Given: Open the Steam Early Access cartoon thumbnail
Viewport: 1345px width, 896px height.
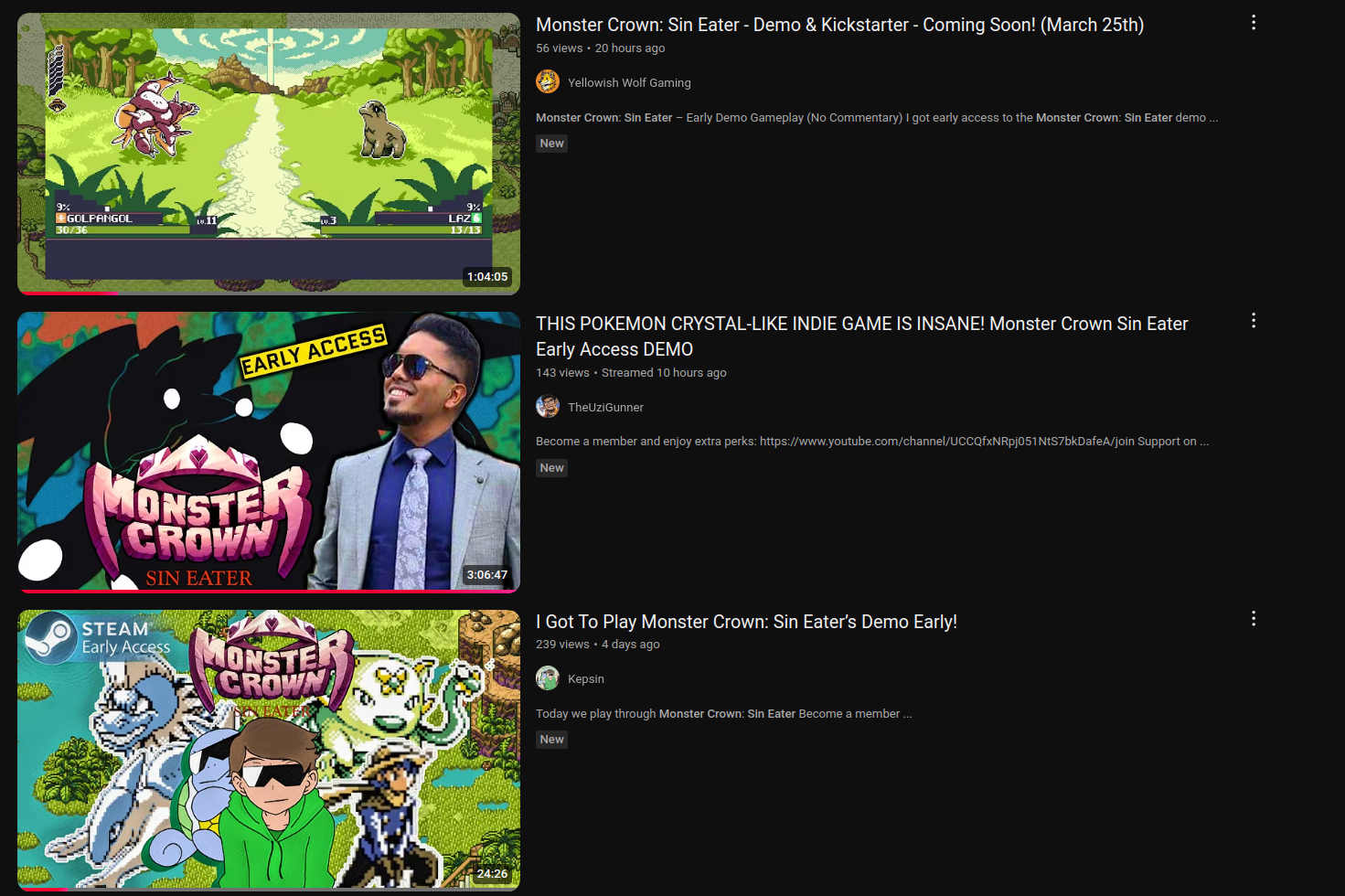Looking at the screenshot, I should coord(269,751).
